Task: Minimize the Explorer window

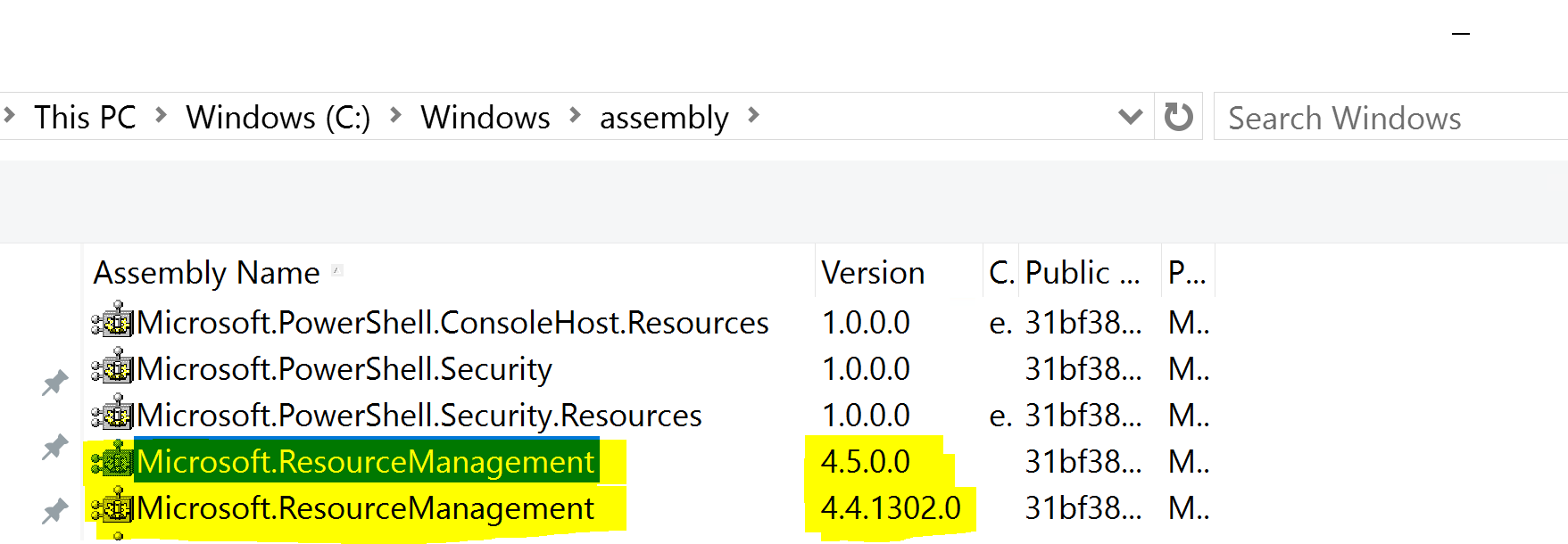Action: (x=1461, y=34)
